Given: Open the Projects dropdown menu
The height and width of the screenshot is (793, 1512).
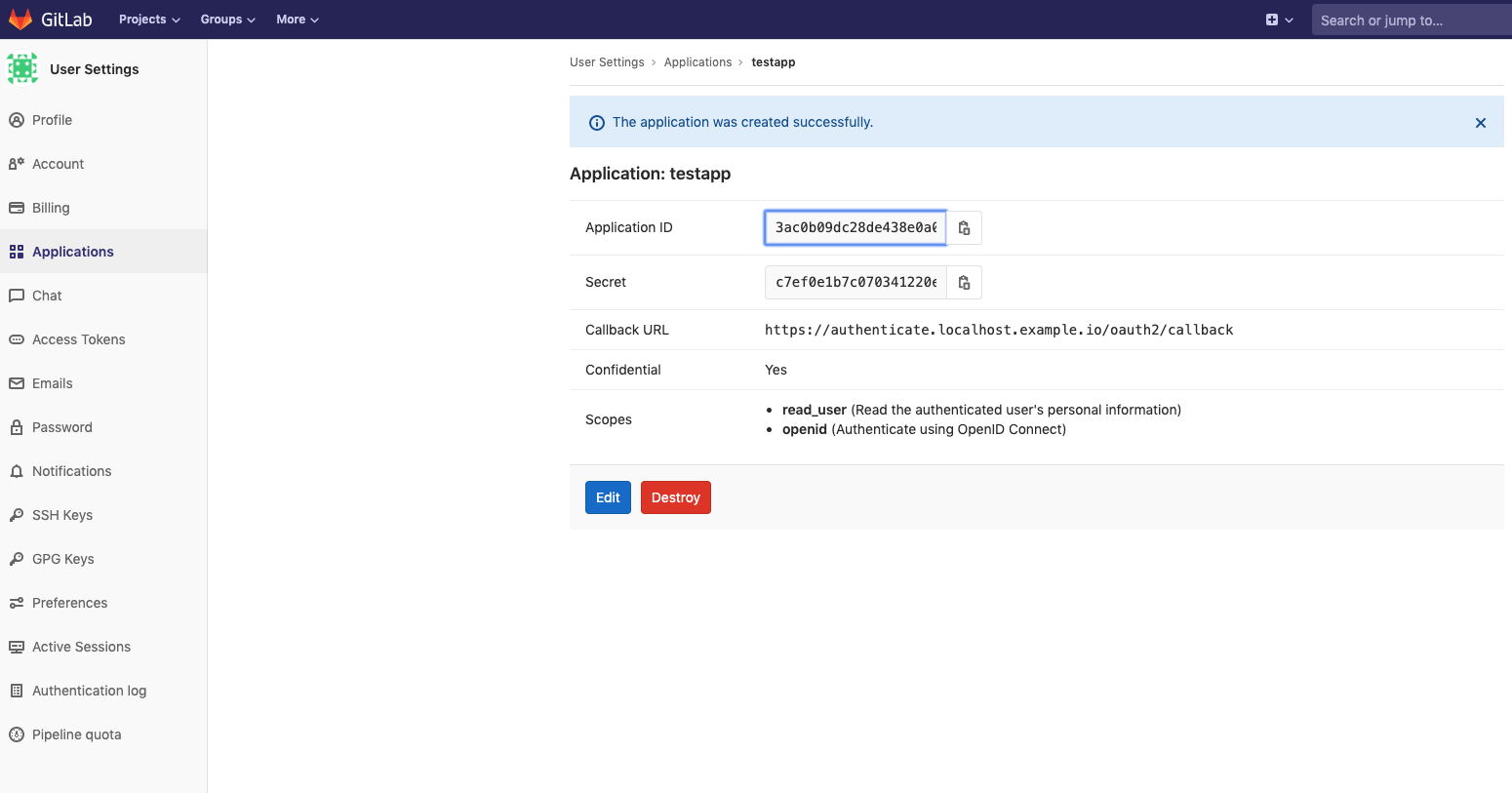Looking at the screenshot, I should (x=149, y=20).
